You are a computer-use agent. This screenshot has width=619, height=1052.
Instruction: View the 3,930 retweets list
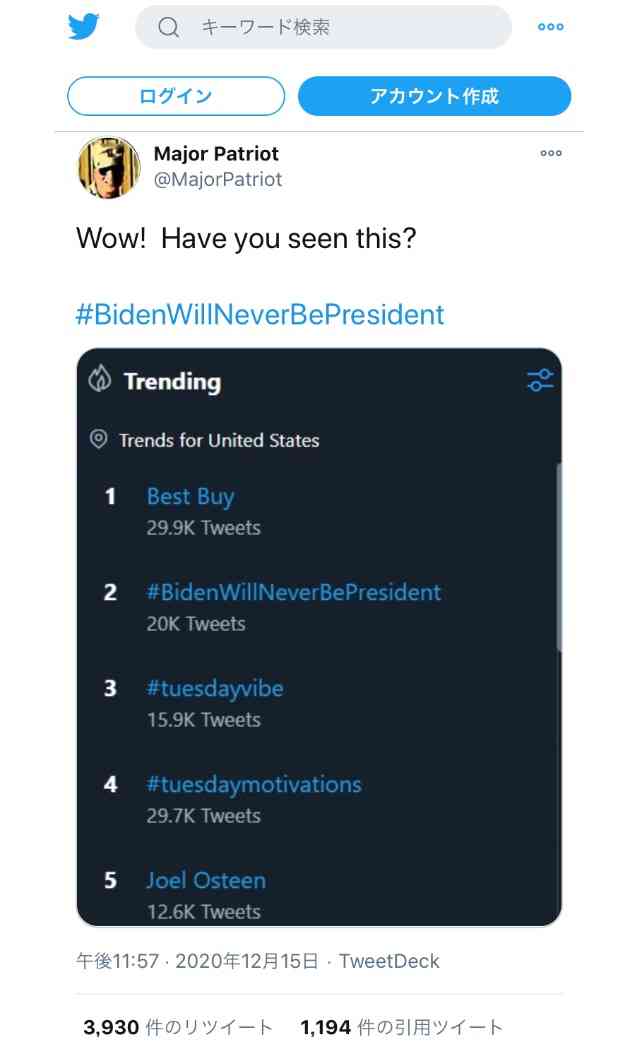pos(178,1027)
